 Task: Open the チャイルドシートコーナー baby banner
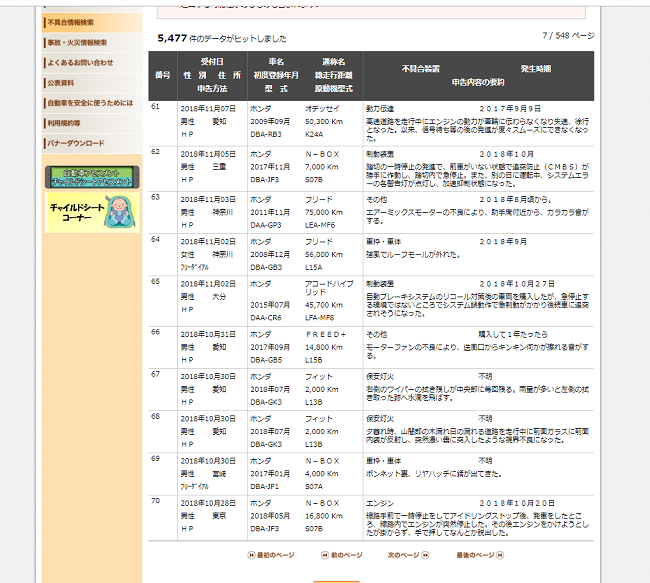92,212
